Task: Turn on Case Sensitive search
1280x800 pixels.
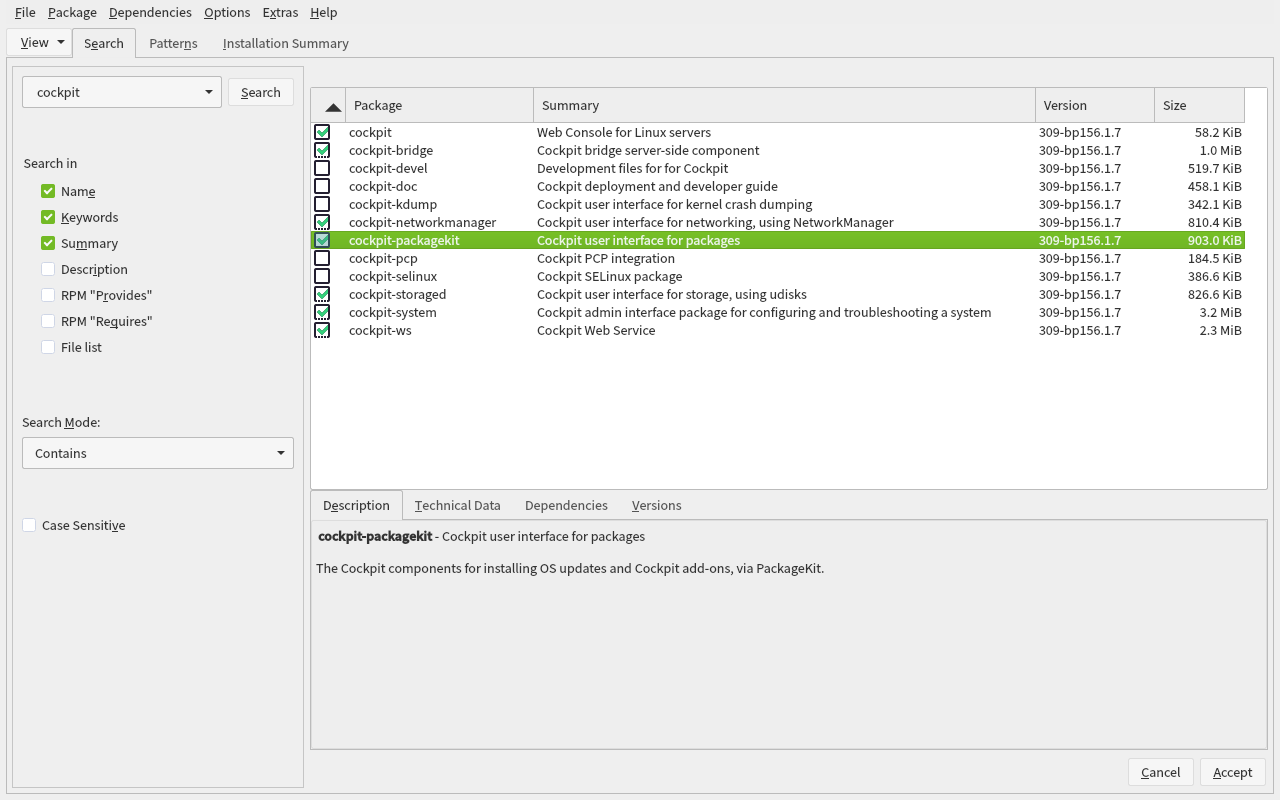Action: (29, 525)
